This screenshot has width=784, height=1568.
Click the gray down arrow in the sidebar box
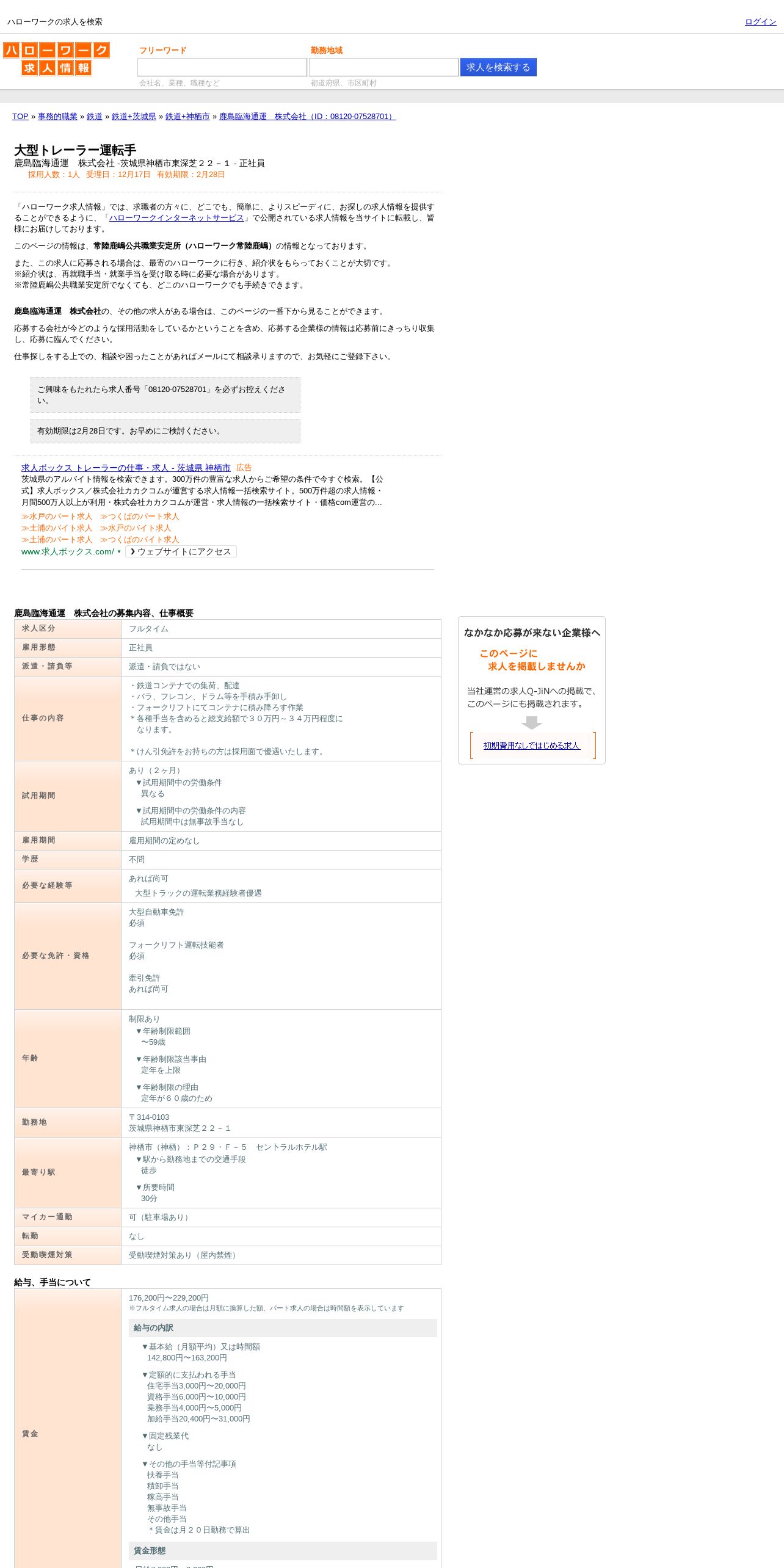click(532, 723)
